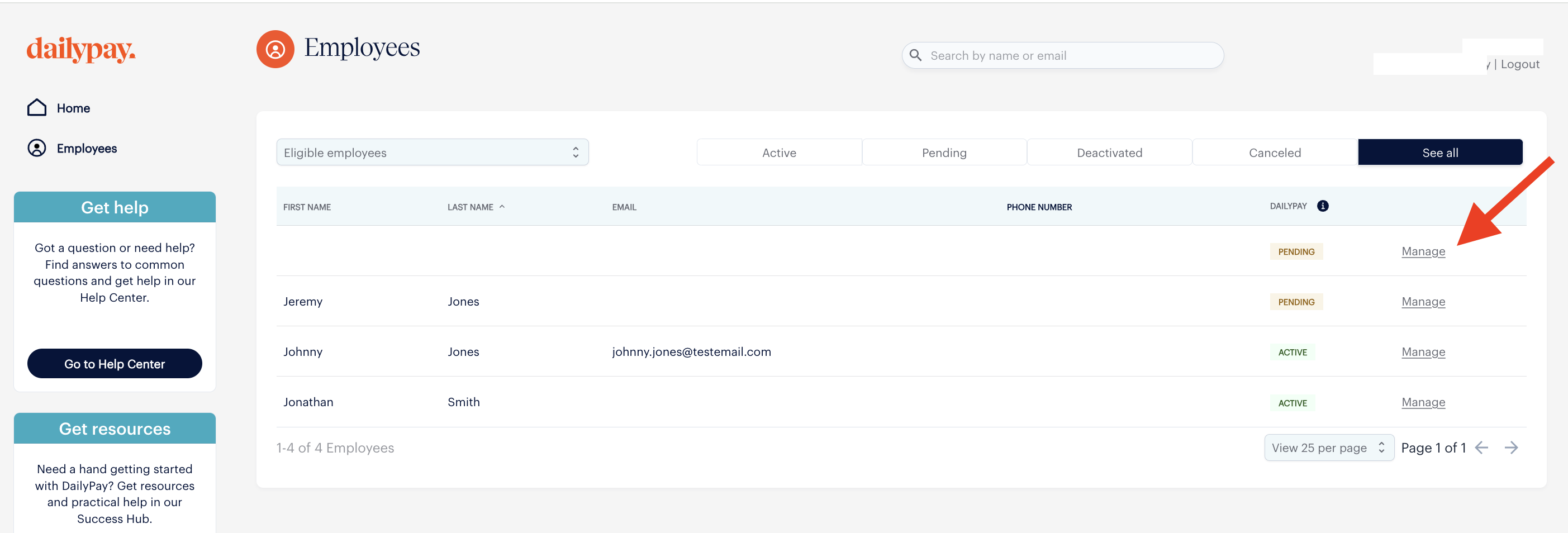
Task: Click the LAST NAME sort chevron
Action: coord(502,206)
